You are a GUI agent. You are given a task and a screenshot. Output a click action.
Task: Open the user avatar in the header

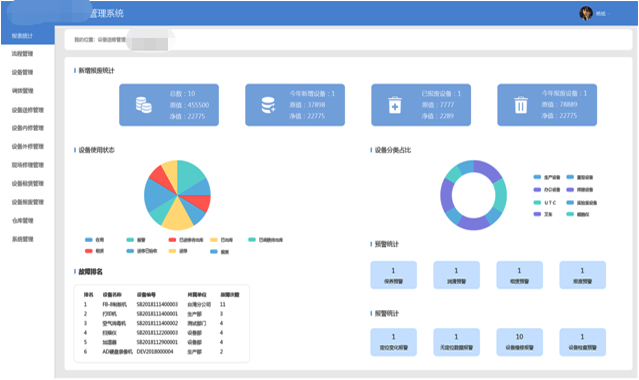(586, 13)
